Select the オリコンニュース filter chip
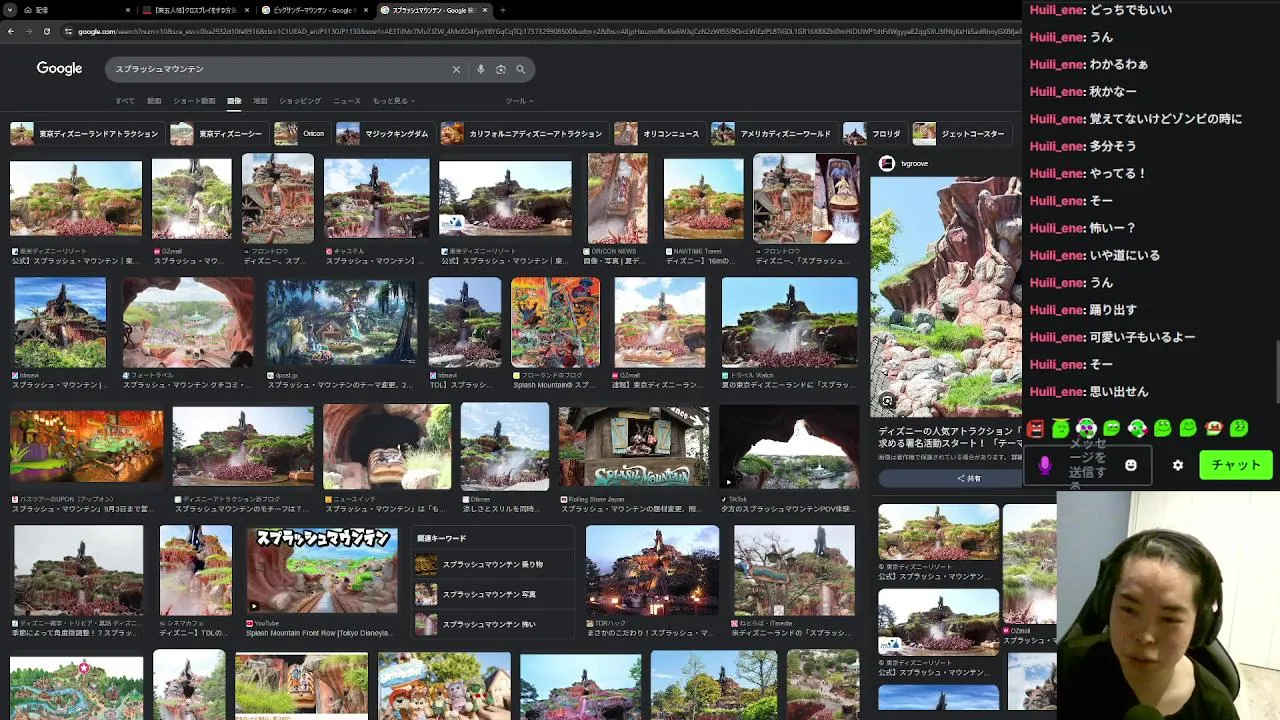 pos(658,134)
